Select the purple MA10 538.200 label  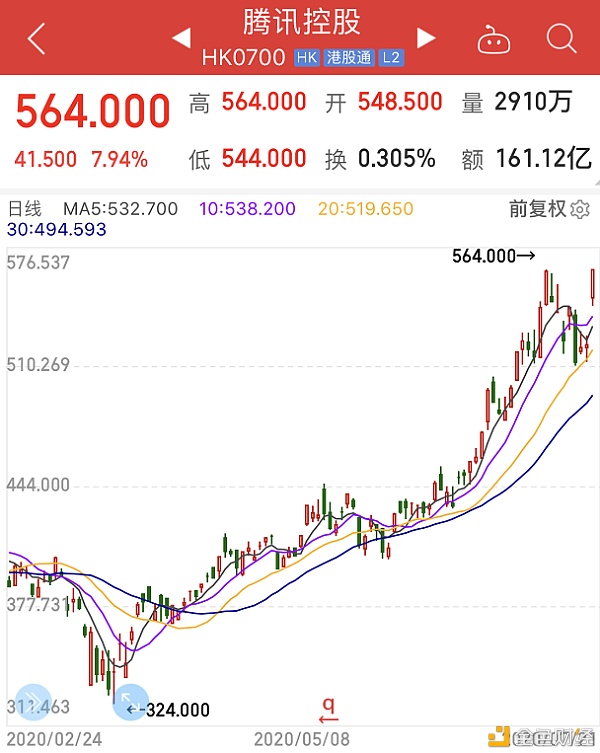pos(247,209)
